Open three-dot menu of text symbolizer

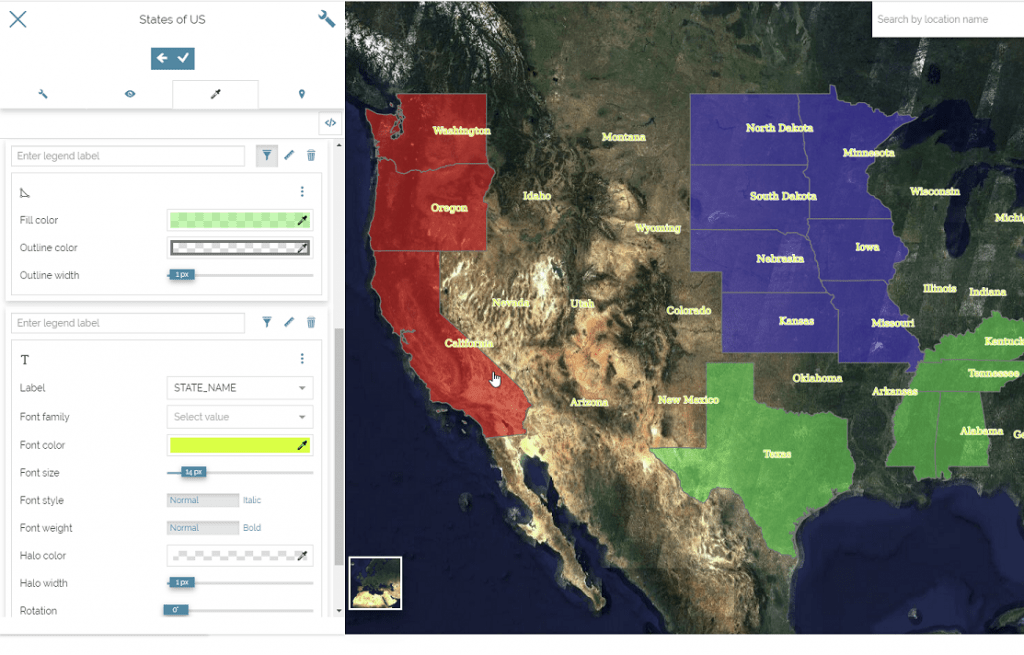[302, 359]
